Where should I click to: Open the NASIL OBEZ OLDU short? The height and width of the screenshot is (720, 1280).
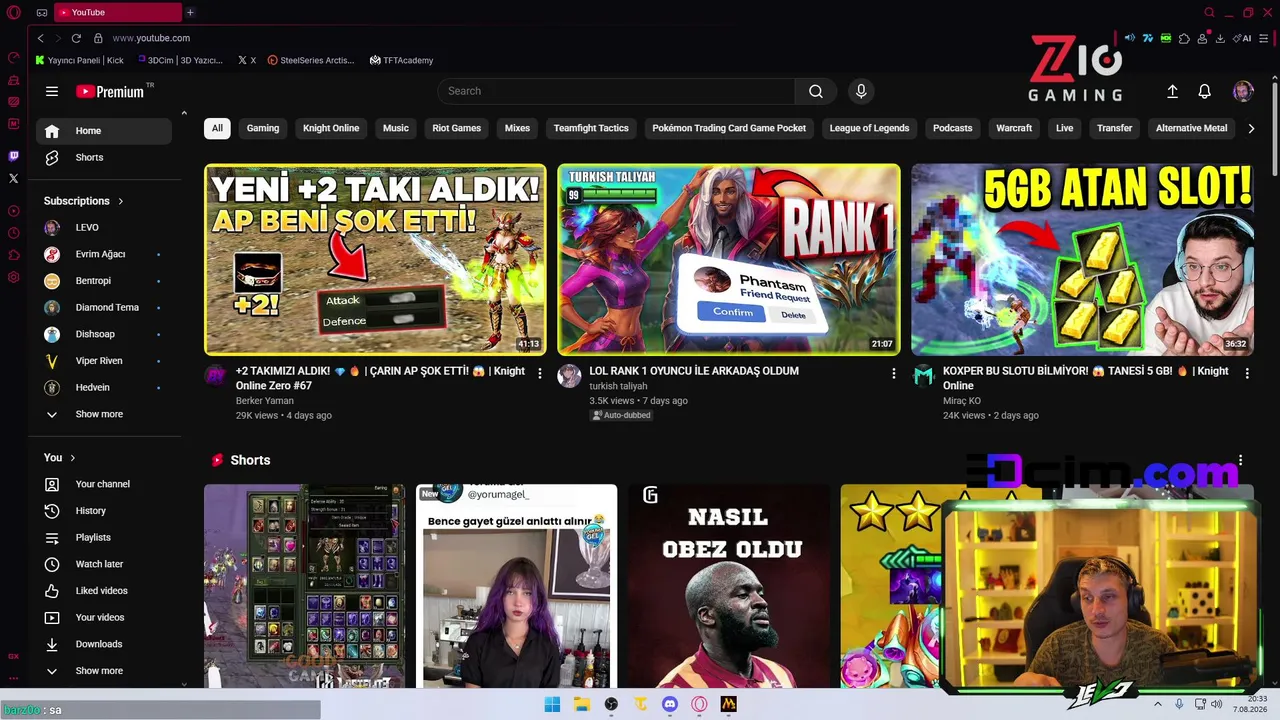click(x=729, y=586)
